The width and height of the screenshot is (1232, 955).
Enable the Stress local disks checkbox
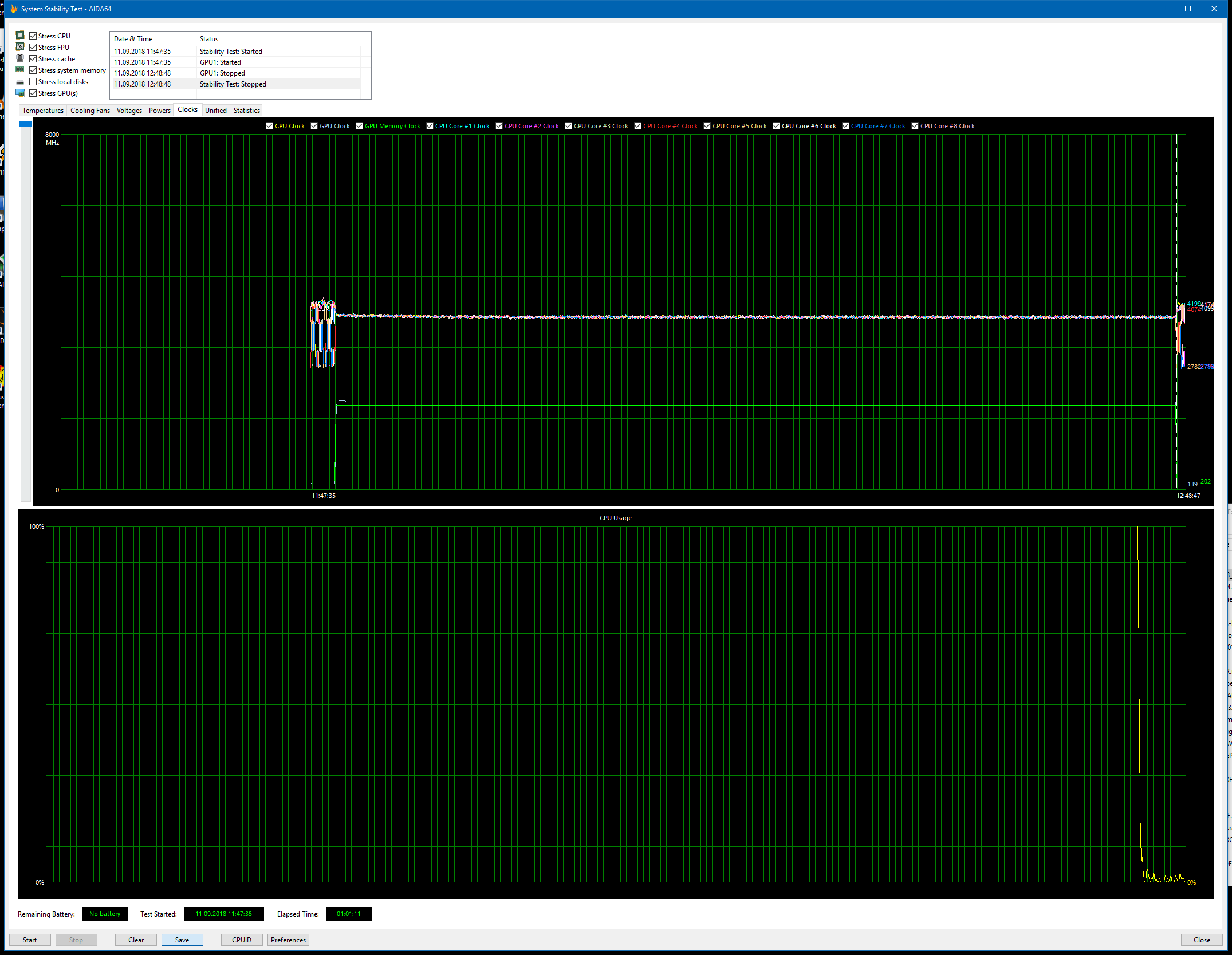pos(33,82)
